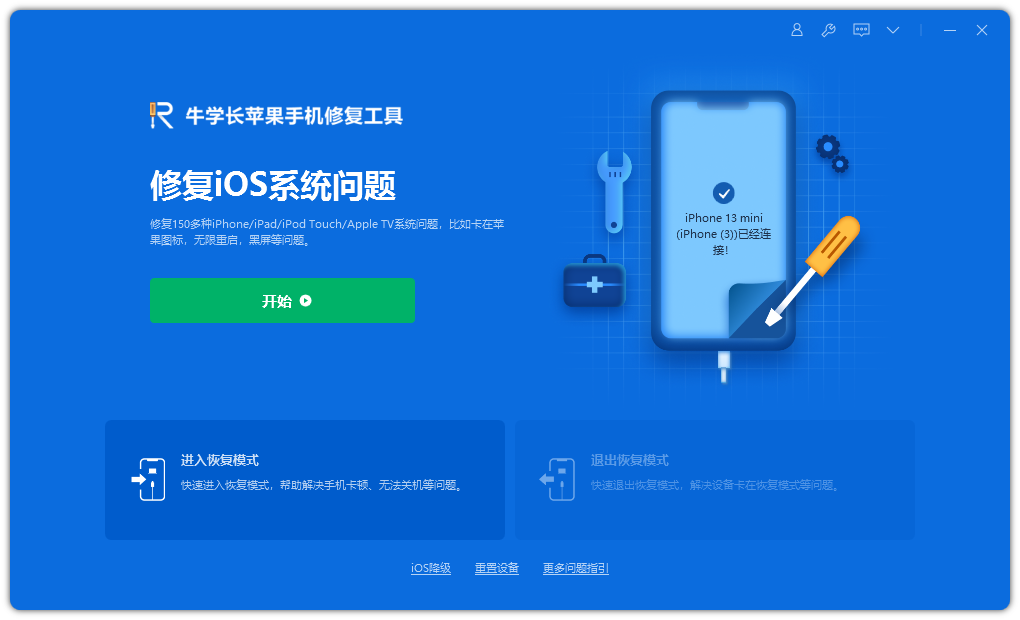Open the feedback chat bubble icon
The height and width of the screenshot is (620, 1020).
pos(861,30)
